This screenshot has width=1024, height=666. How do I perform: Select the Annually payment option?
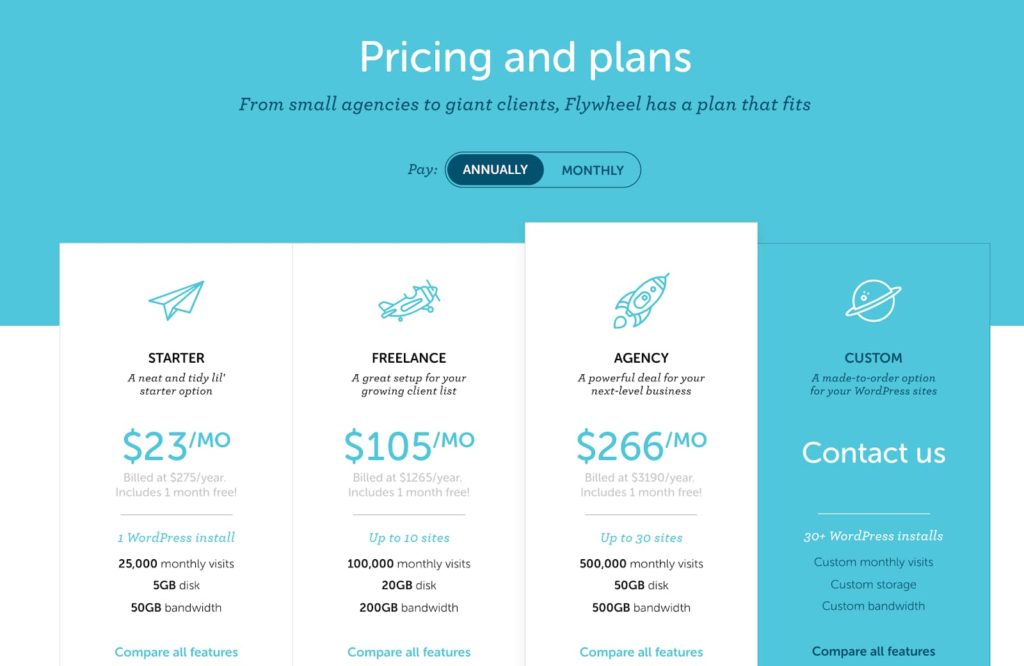pos(495,170)
